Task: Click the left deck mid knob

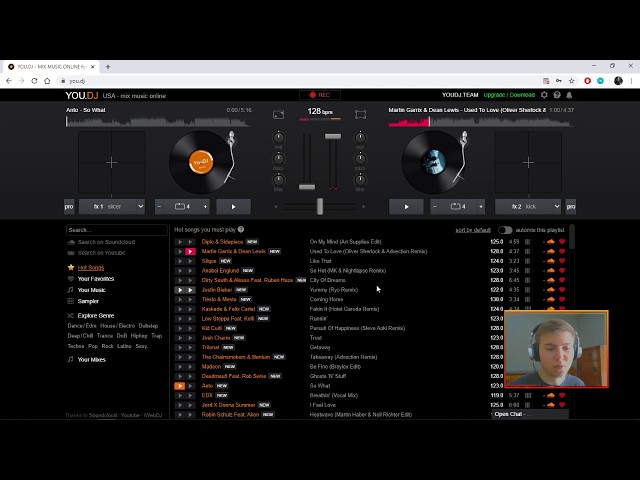Action: point(278,138)
